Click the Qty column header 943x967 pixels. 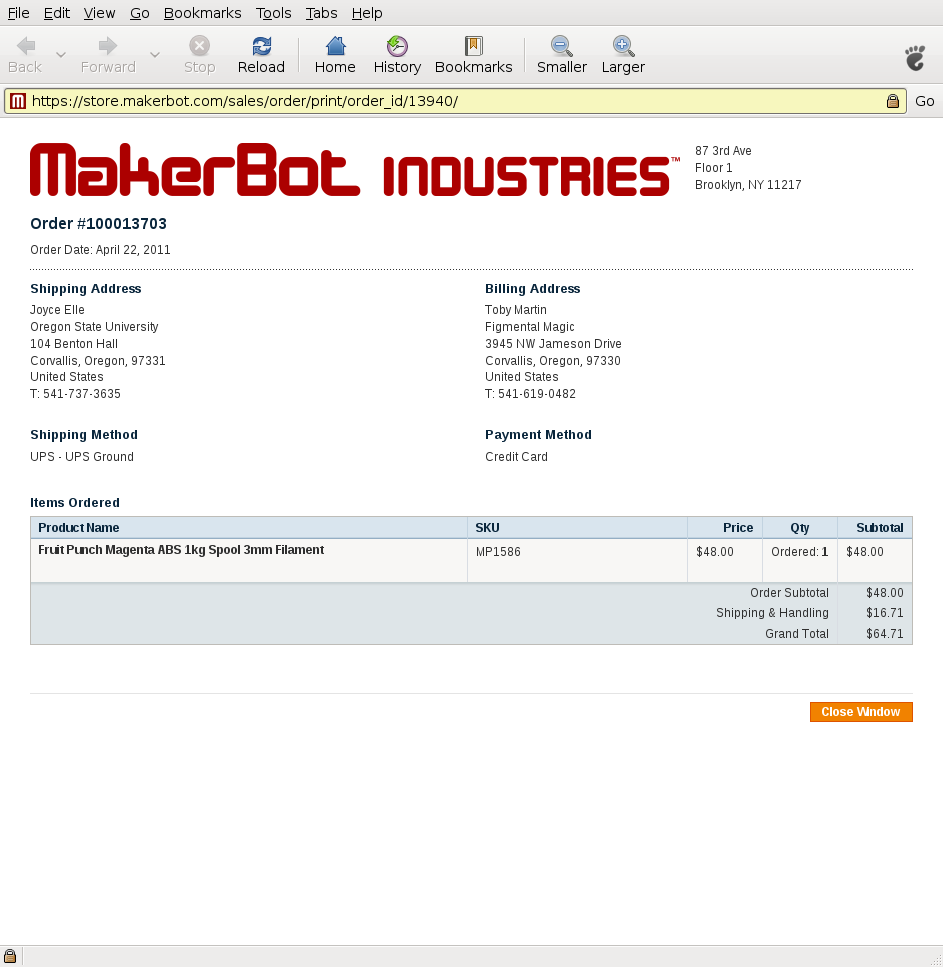click(x=800, y=528)
